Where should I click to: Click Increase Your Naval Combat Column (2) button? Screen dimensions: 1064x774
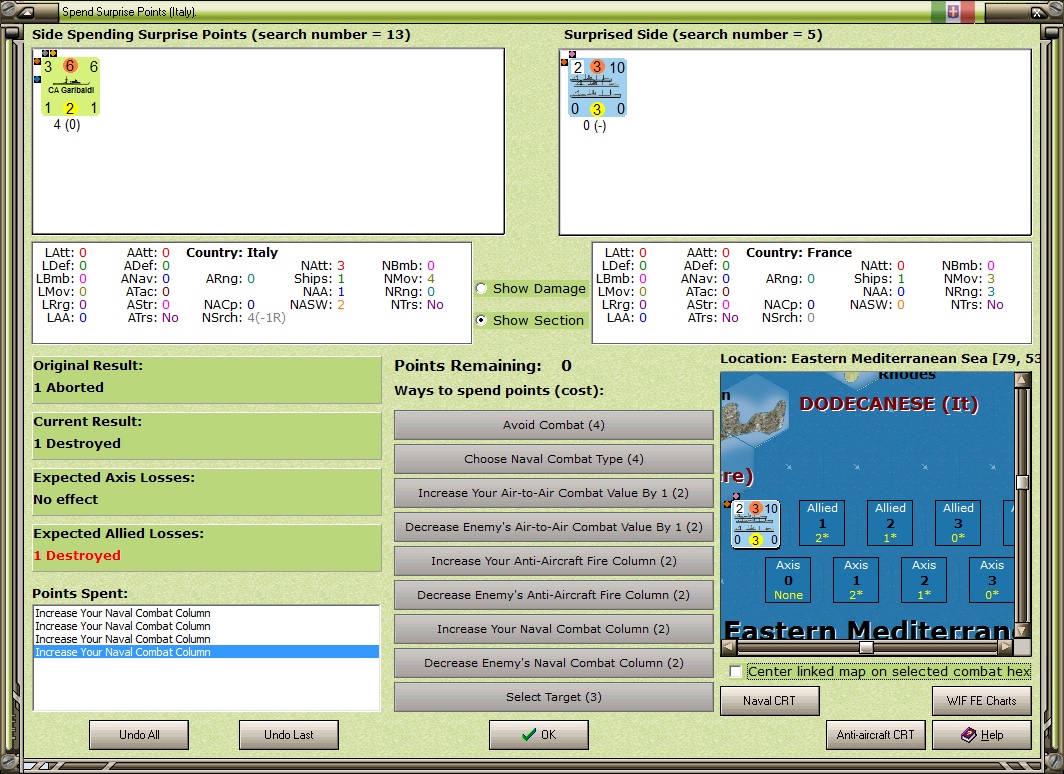point(554,629)
